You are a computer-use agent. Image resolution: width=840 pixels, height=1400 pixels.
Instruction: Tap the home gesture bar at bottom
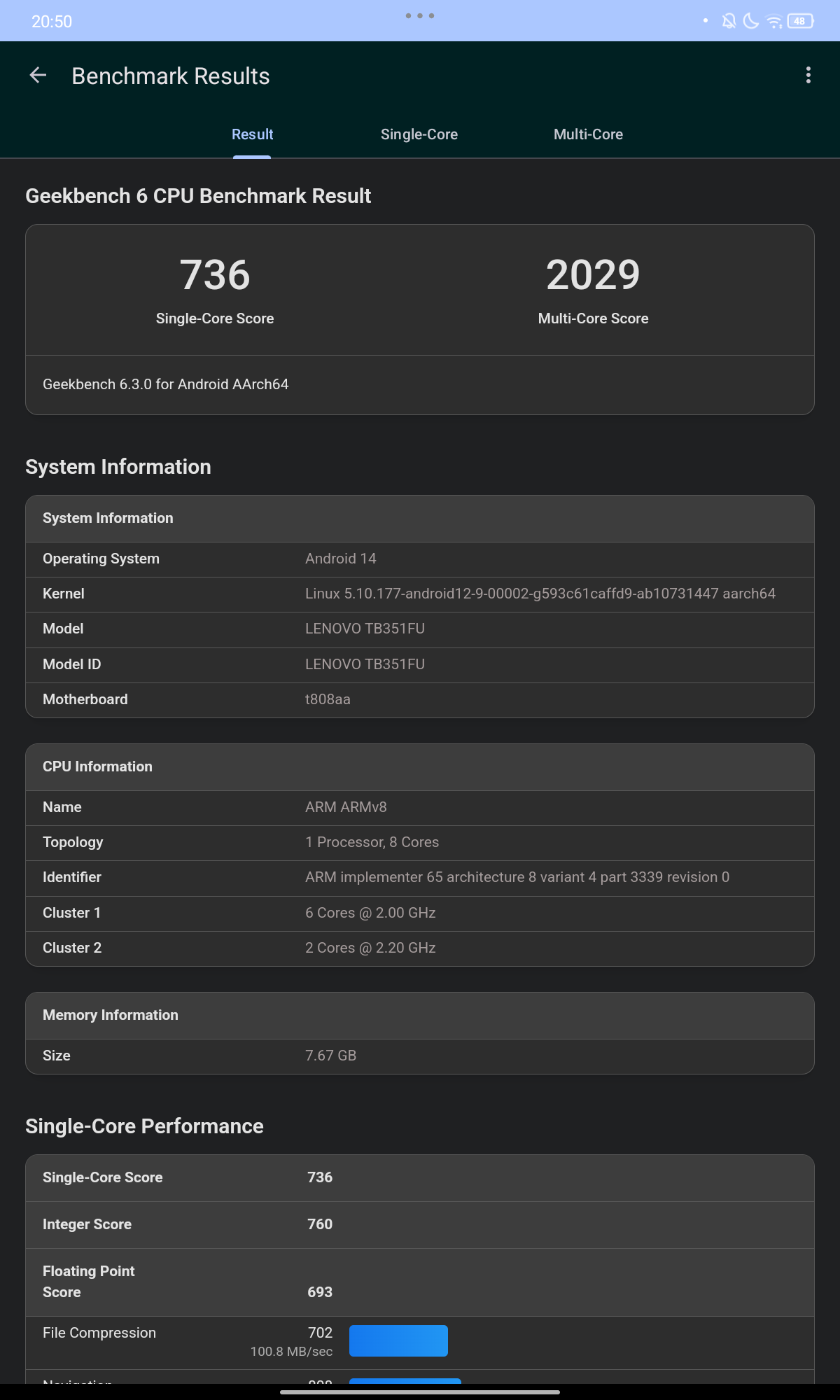click(420, 1392)
